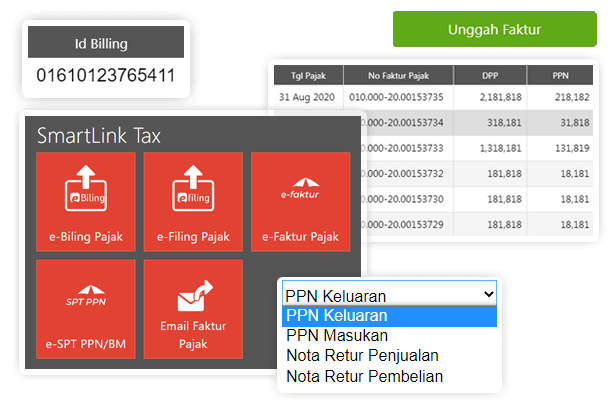Click the No Faktur Pajak column header
611x409 pixels.
(x=398, y=74)
